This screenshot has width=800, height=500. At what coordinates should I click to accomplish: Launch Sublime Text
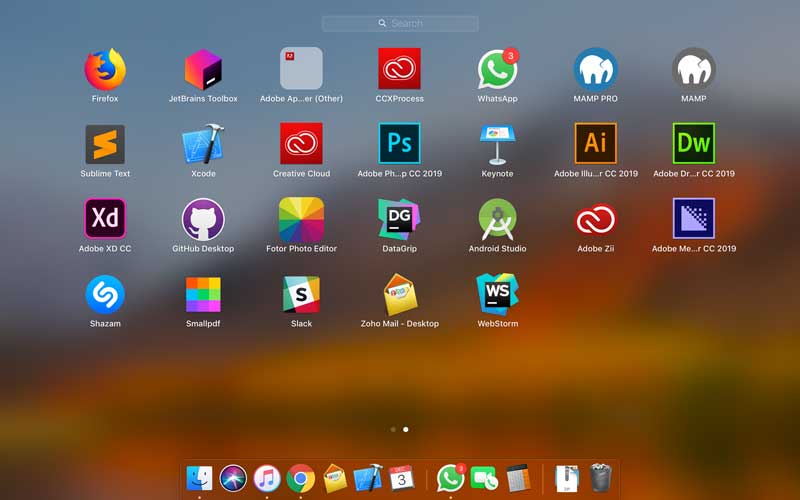[105, 144]
